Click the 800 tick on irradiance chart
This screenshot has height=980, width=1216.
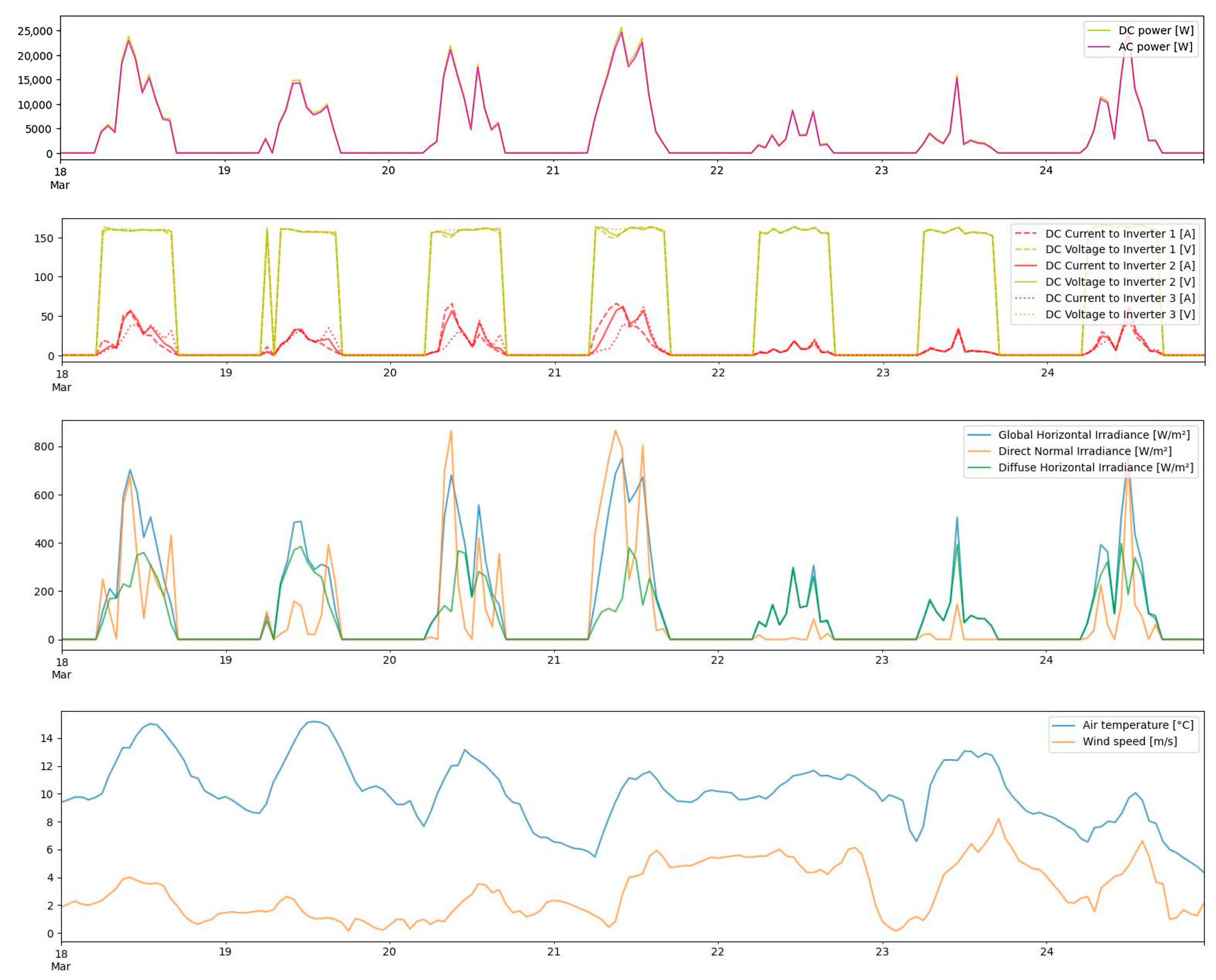point(44,447)
